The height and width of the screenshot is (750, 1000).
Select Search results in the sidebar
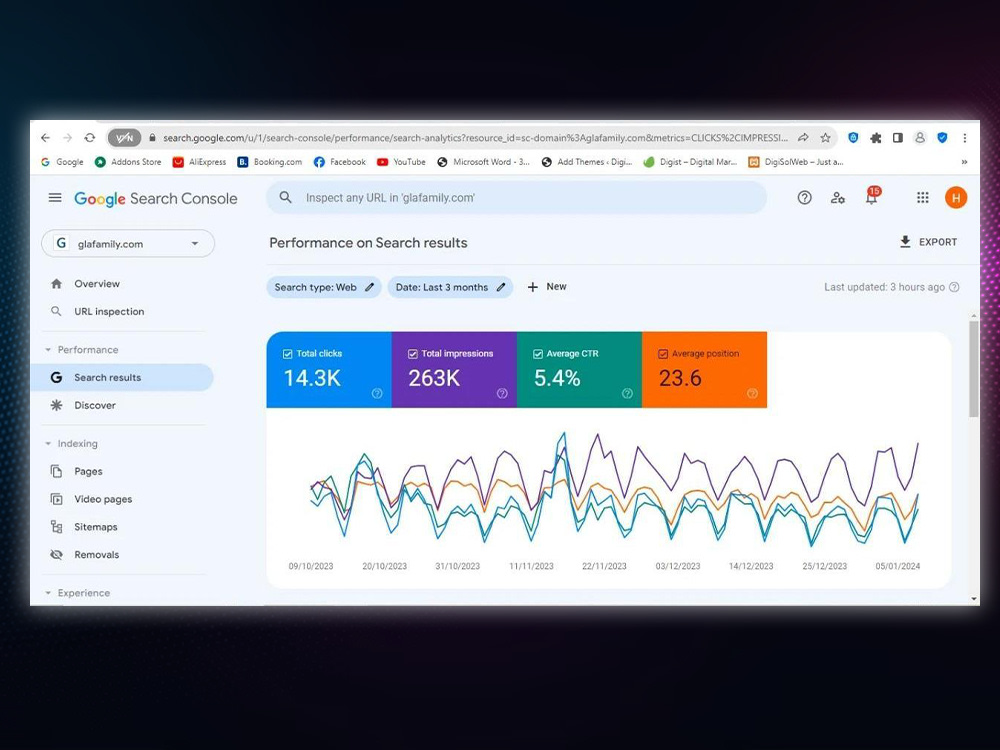point(121,378)
